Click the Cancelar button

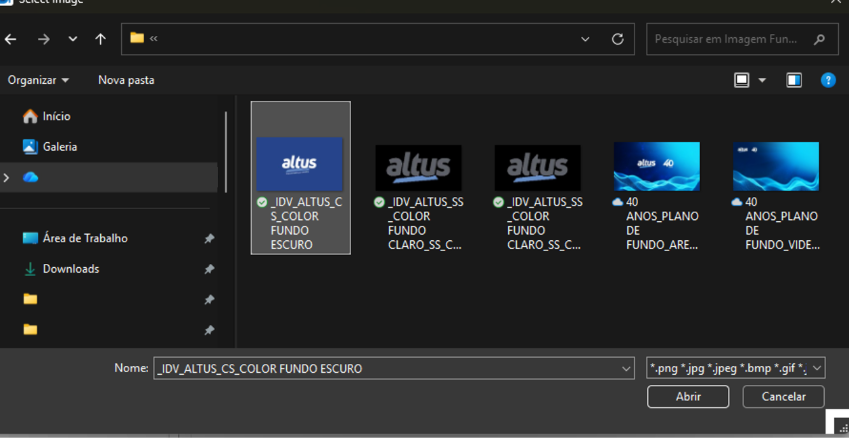coord(783,397)
